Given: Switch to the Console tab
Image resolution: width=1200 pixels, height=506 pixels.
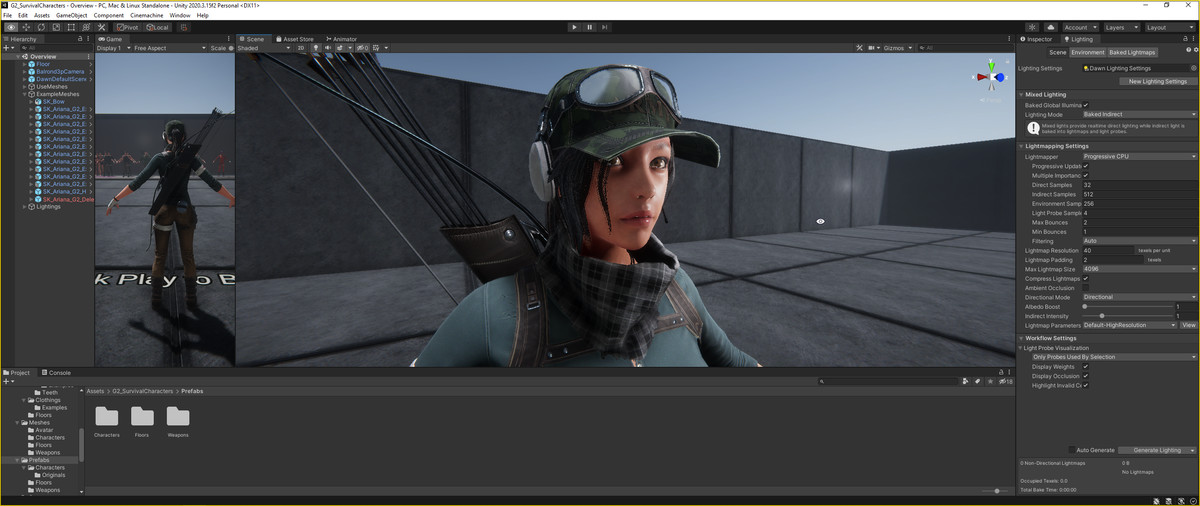Looking at the screenshot, I should click(x=57, y=372).
